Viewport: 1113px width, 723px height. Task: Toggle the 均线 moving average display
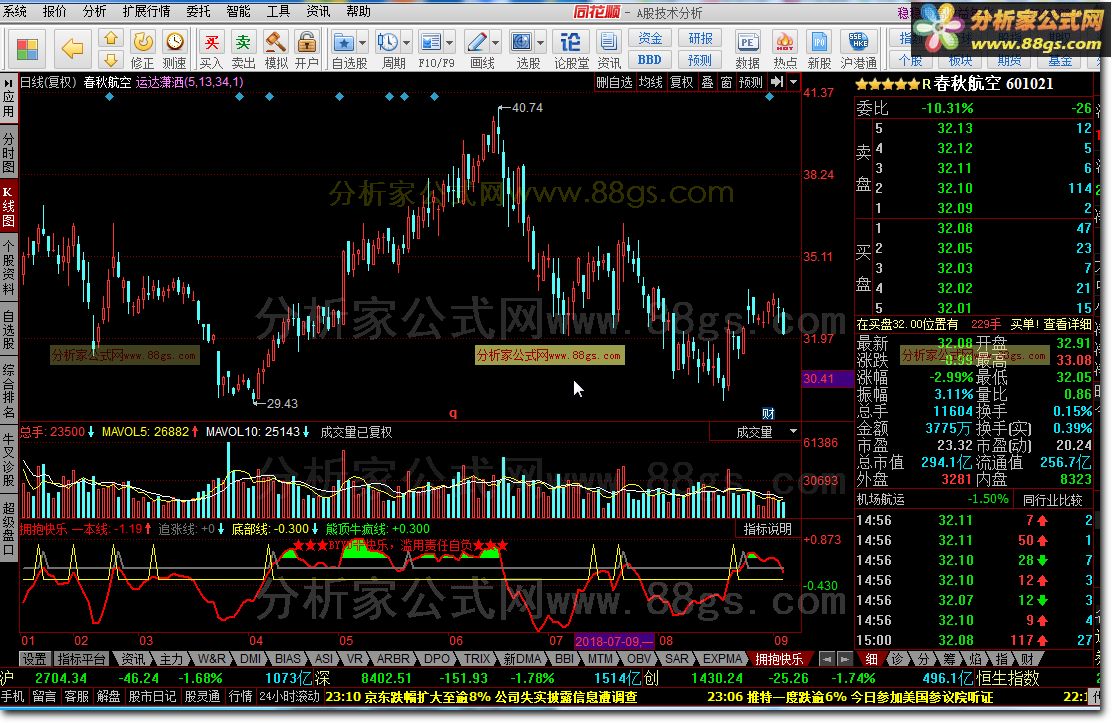pos(650,82)
